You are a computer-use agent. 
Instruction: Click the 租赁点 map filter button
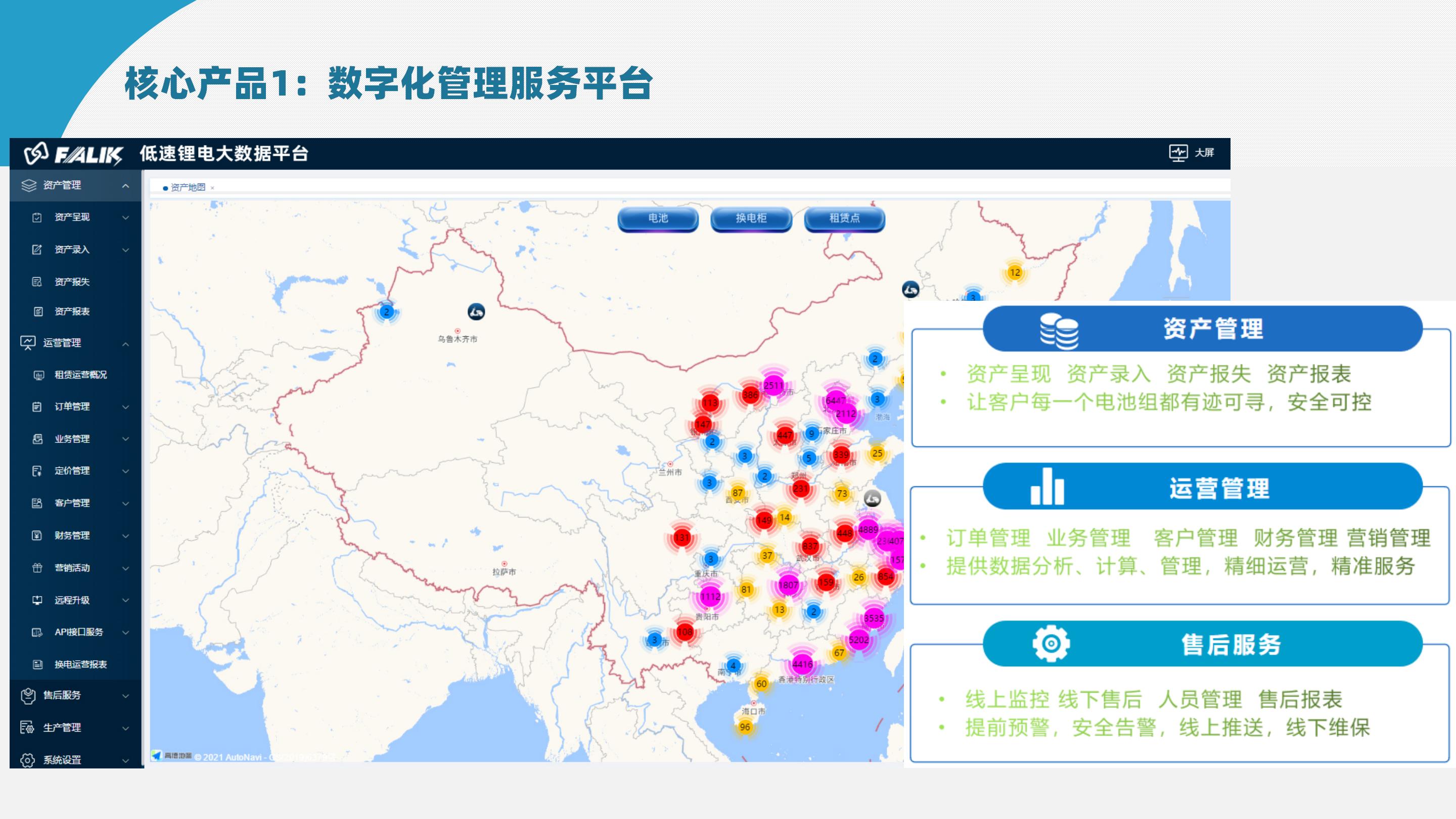pos(844,218)
